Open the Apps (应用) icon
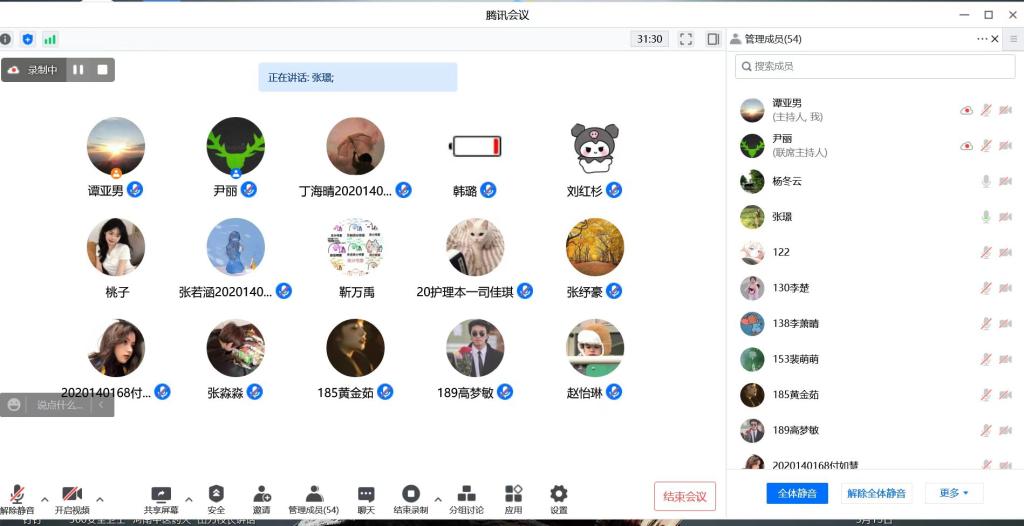This screenshot has height=526, width=1024. (513, 495)
